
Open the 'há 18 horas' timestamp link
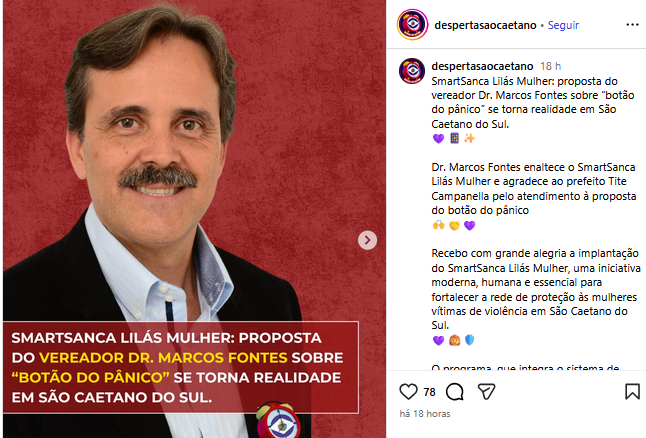coord(425,414)
